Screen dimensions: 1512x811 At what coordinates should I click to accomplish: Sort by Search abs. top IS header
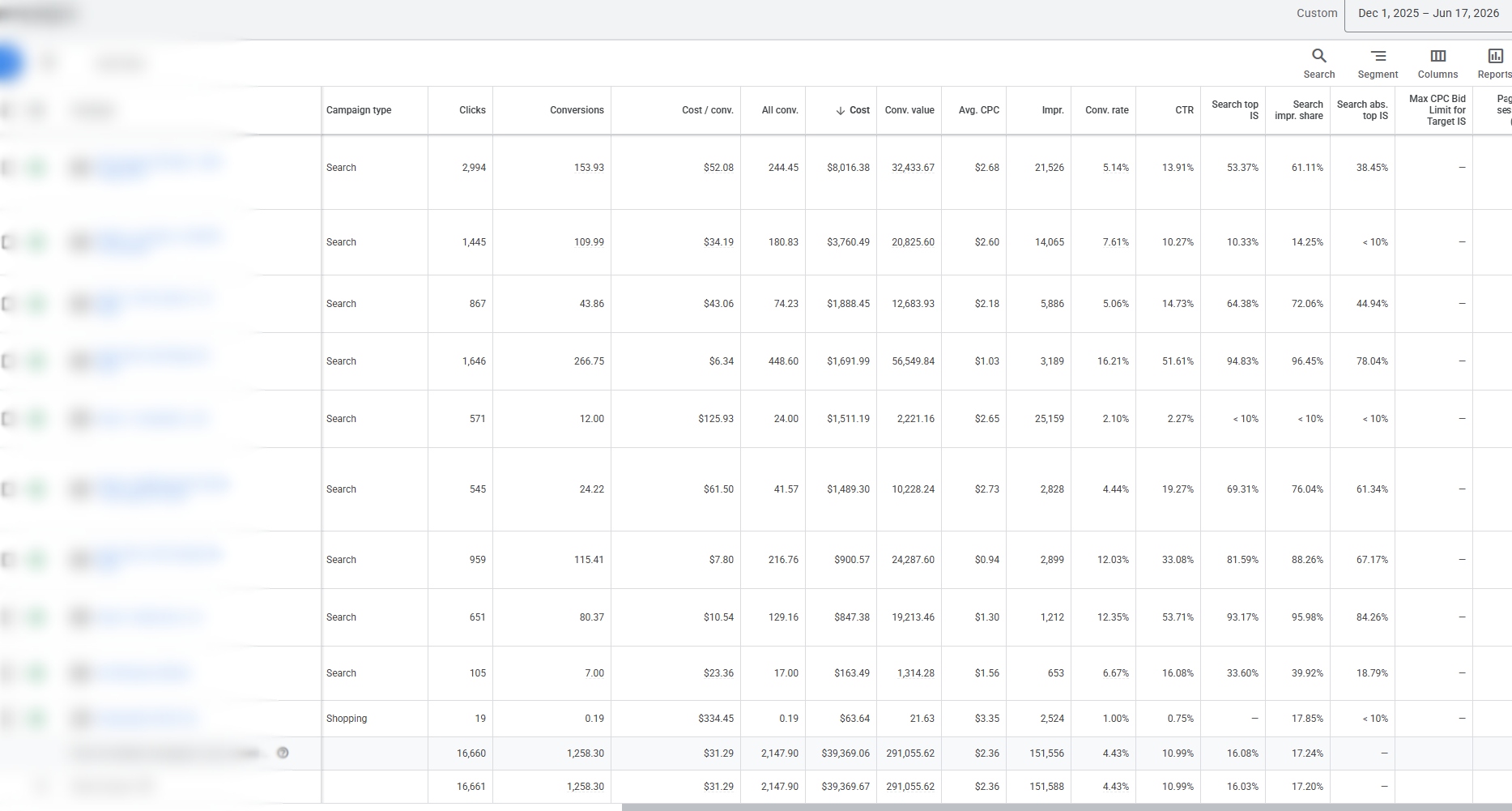(1362, 110)
